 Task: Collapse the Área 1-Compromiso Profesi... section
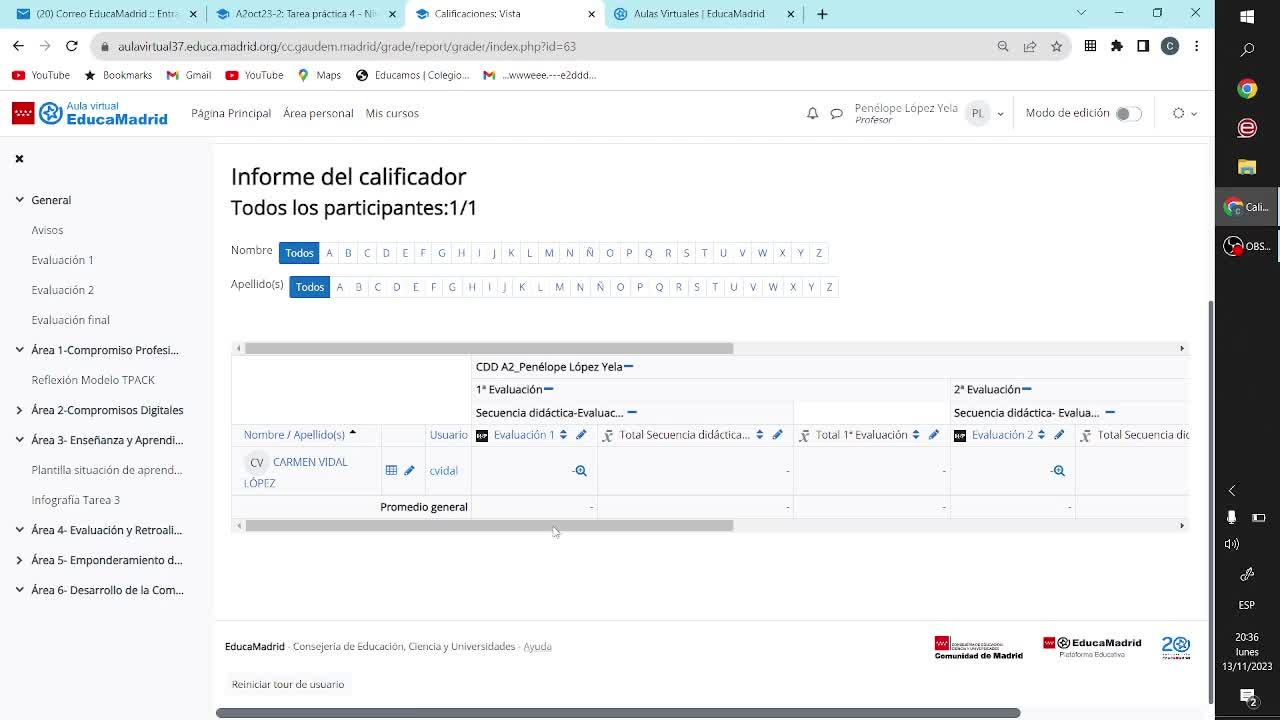tap(19, 350)
